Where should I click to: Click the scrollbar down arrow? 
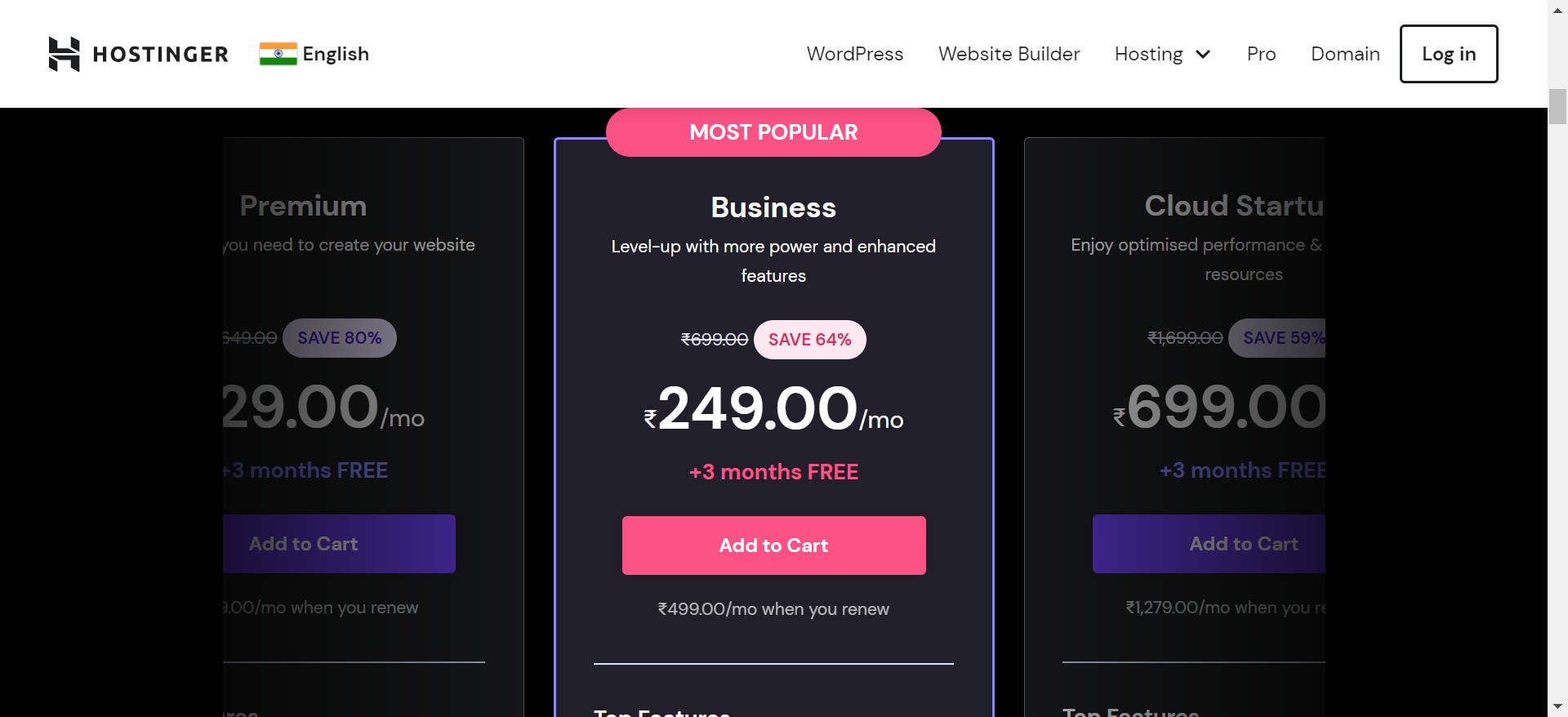[1557, 706]
